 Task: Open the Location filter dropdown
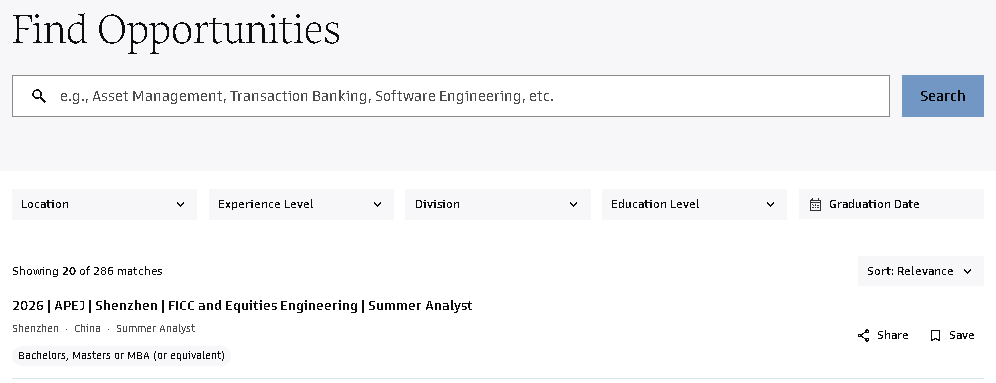point(104,205)
